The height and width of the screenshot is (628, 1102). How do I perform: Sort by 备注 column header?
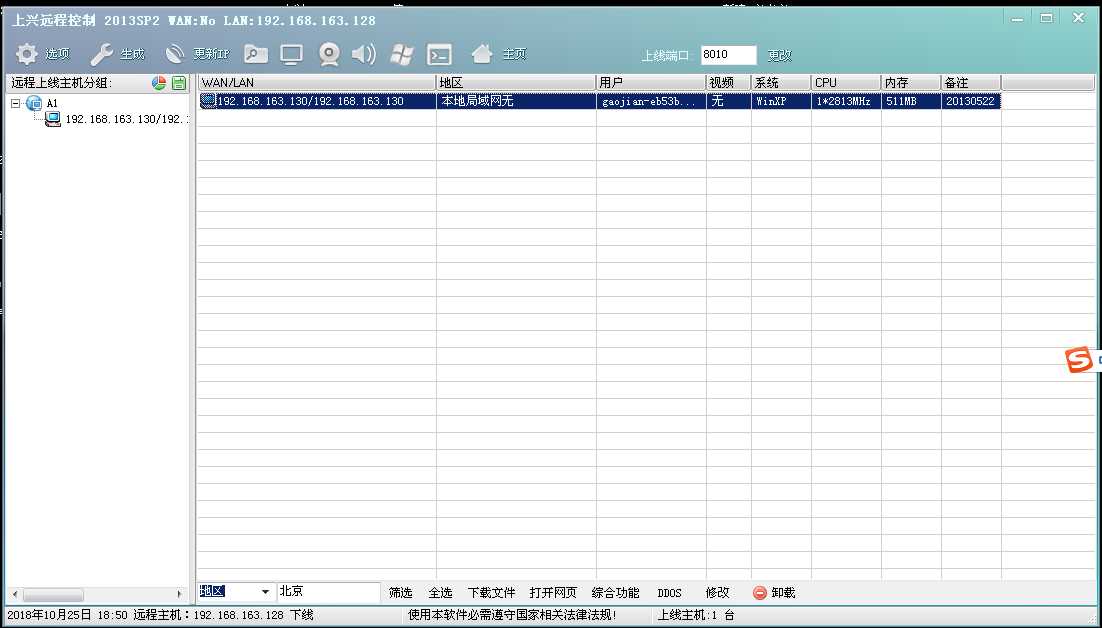click(x=971, y=83)
